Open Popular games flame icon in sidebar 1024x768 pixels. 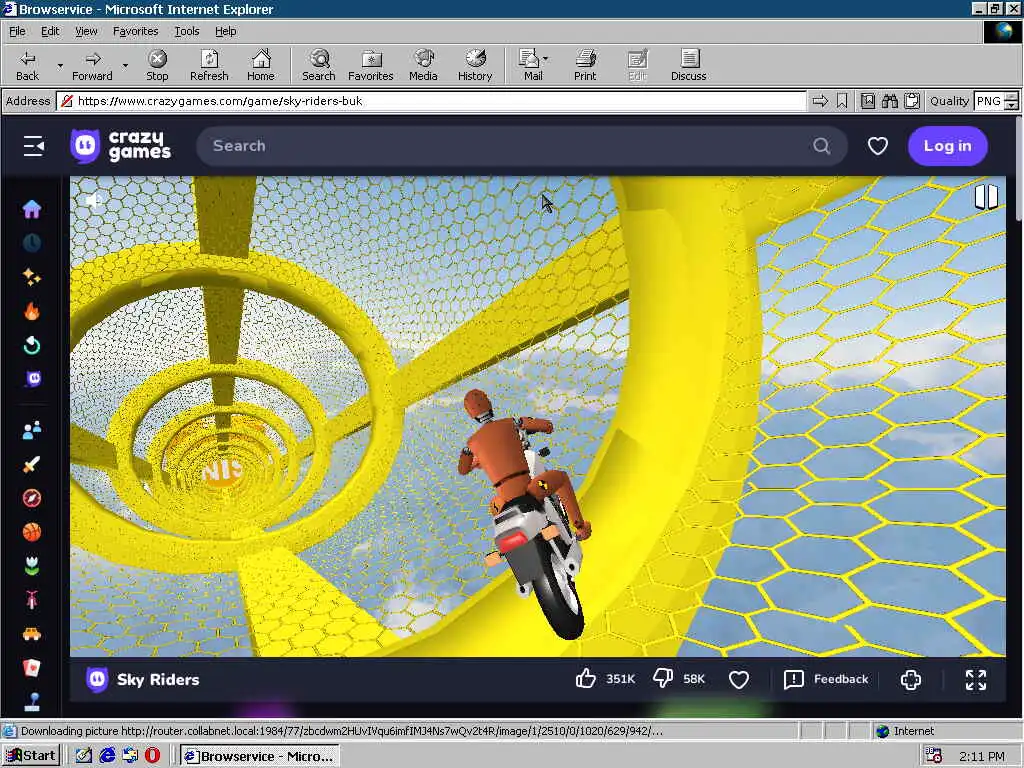(x=31, y=312)
